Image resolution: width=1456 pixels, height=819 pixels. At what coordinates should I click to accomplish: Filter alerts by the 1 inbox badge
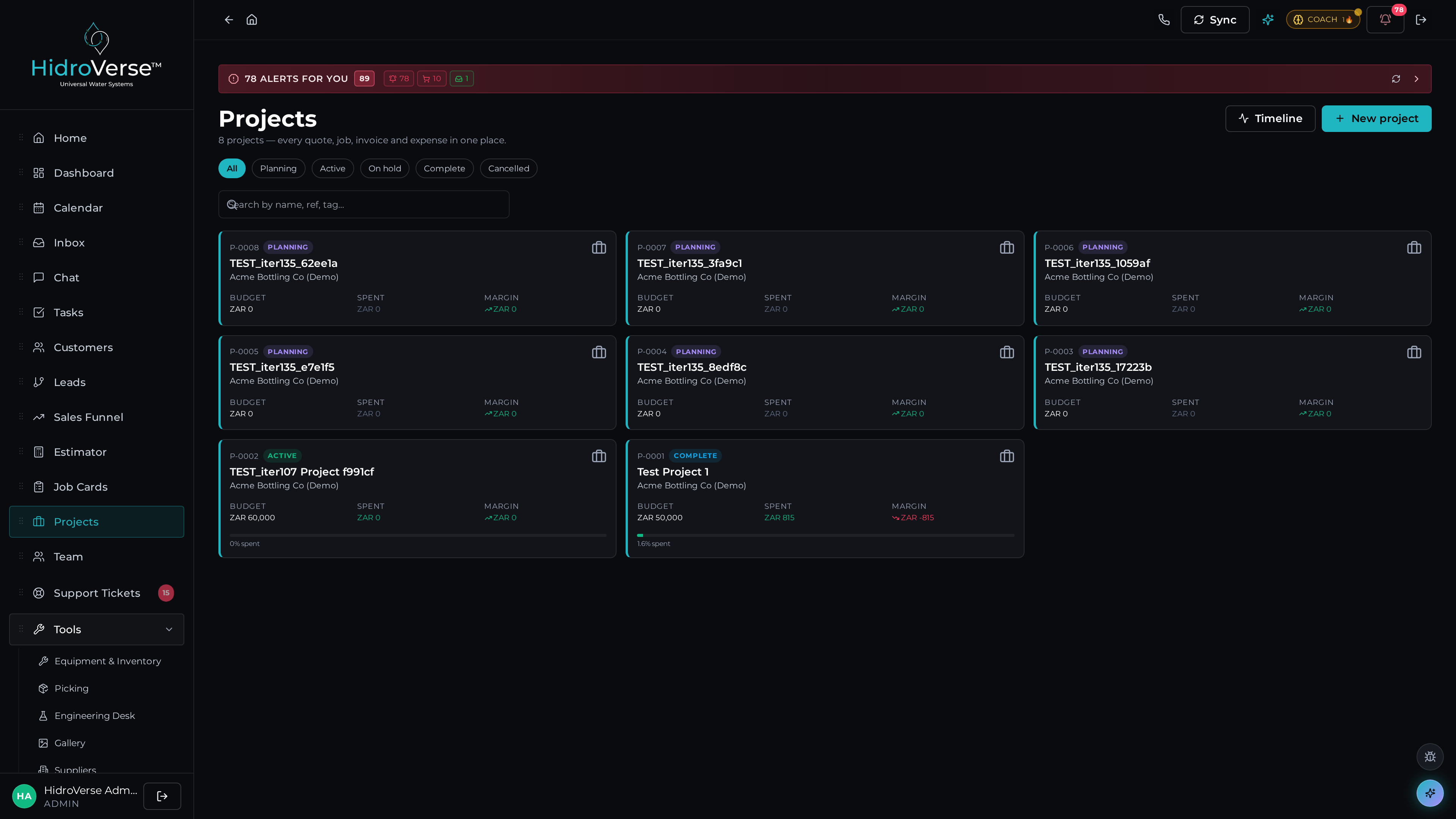[x=462, y=78]
